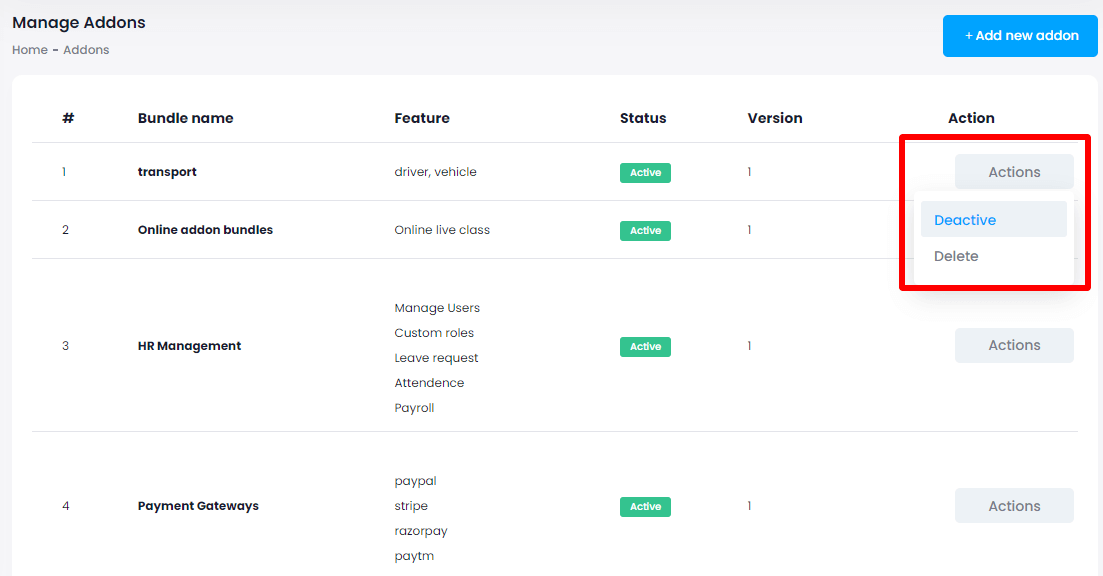The width and height of the screenshot is (1103, 576).
Task: Click the HR Management bundle name
Action: coord(189,346)
